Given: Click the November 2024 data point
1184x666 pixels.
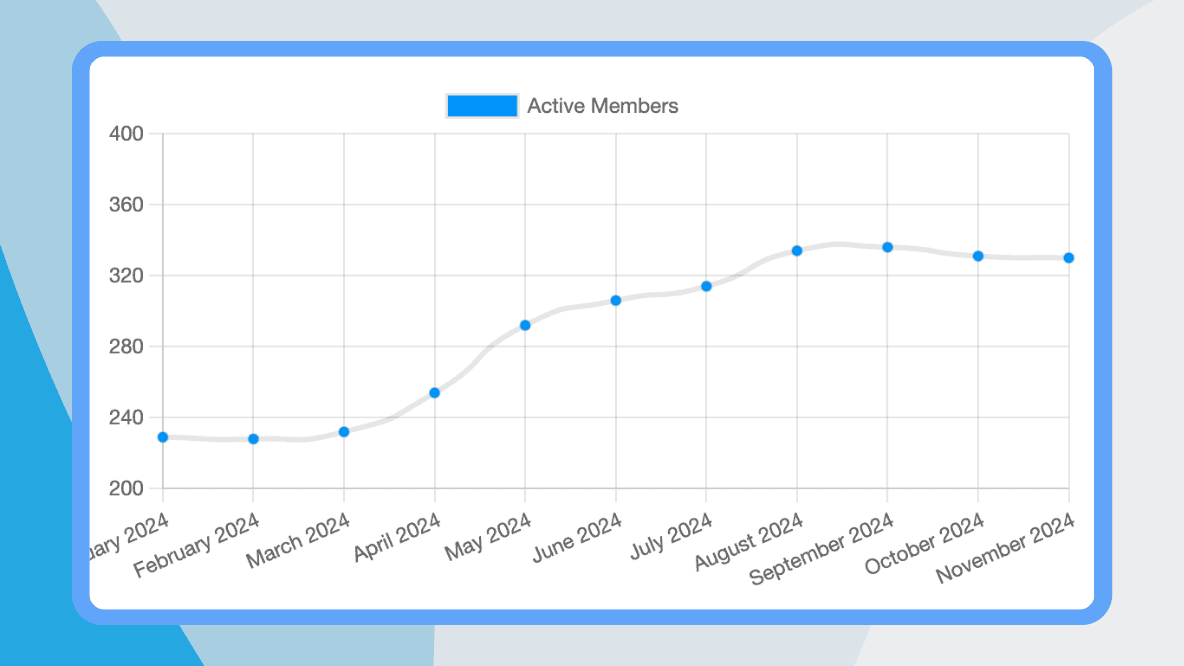Looking at the screenshot, I should pyautogui.click(x=1068, y=257).
